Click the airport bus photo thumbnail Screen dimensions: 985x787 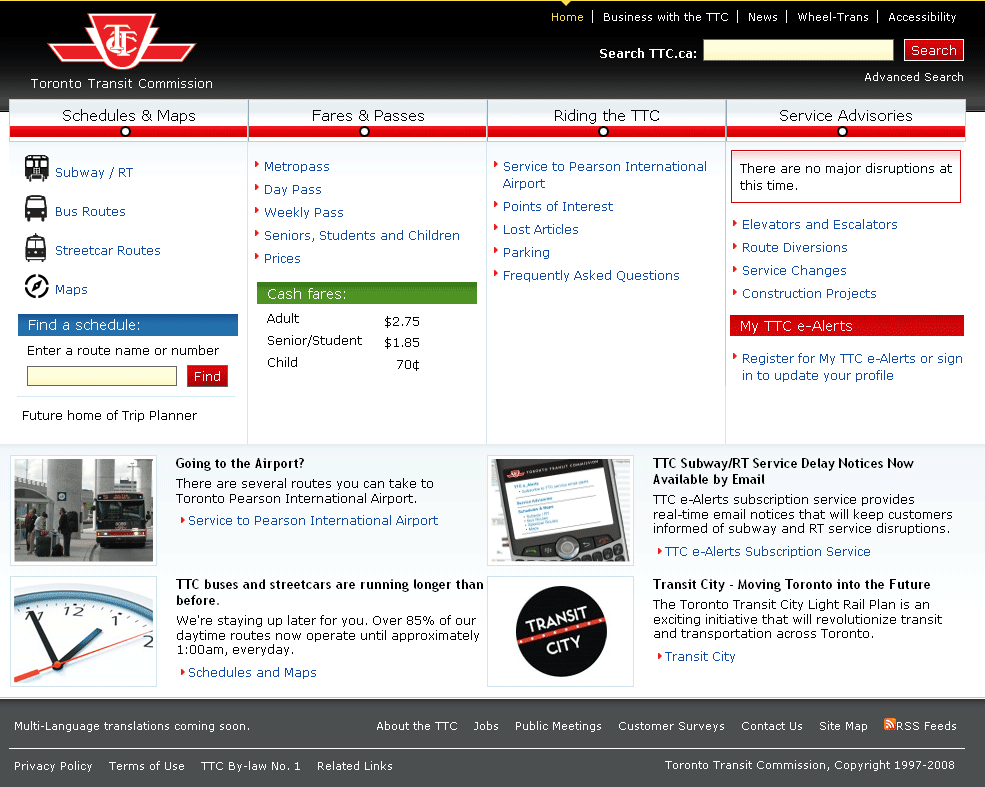[x=84, y=510]
